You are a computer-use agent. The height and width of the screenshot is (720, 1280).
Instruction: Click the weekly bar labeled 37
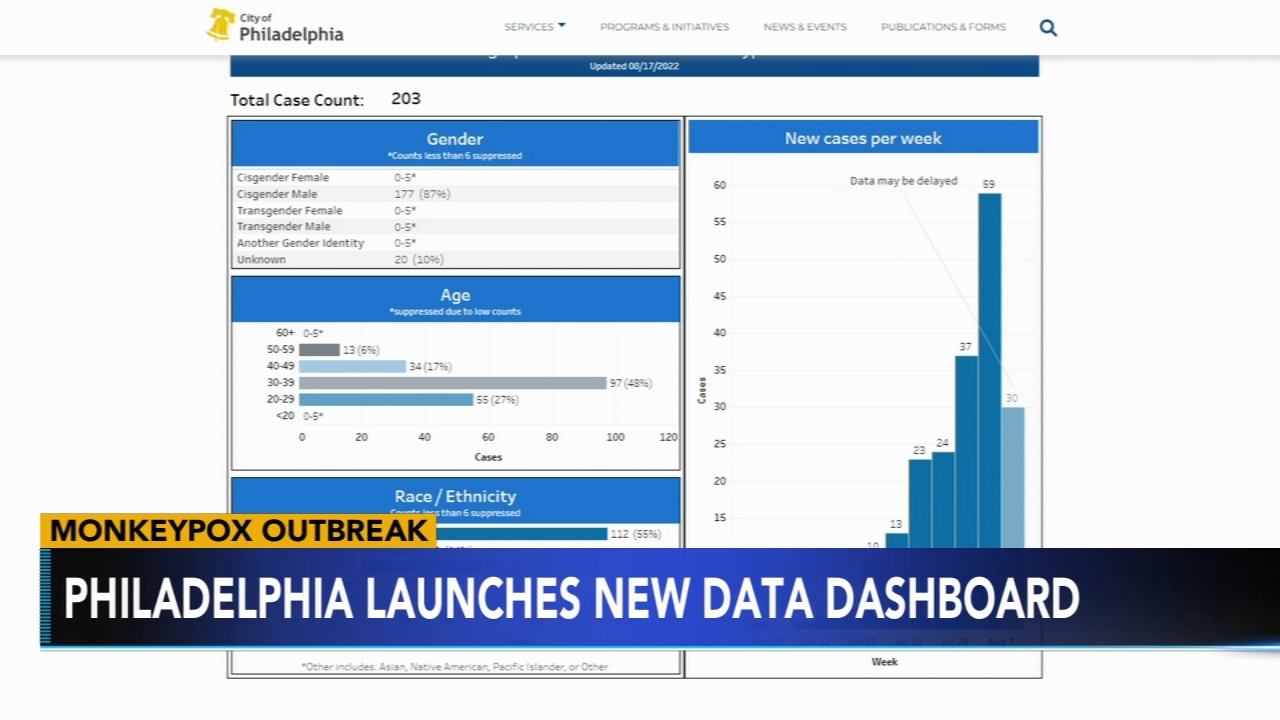(x=966, y=452)
